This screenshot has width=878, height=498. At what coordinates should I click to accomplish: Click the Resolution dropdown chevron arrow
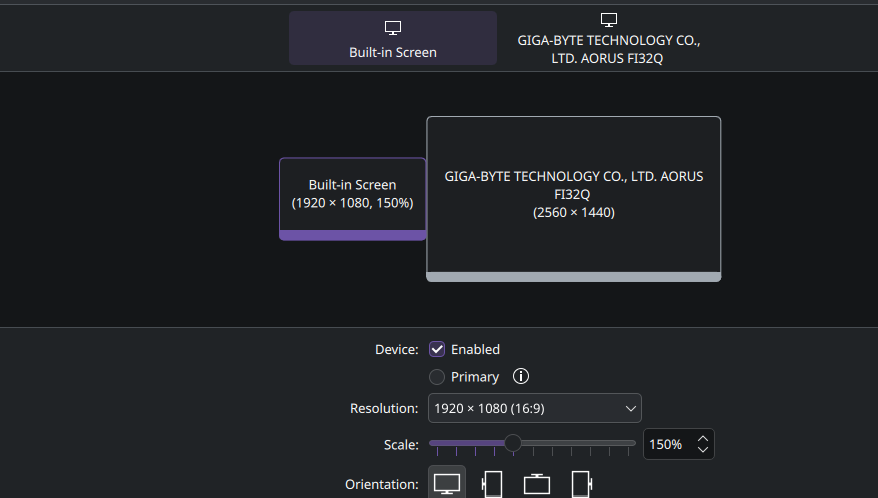[x=631, y=408]
